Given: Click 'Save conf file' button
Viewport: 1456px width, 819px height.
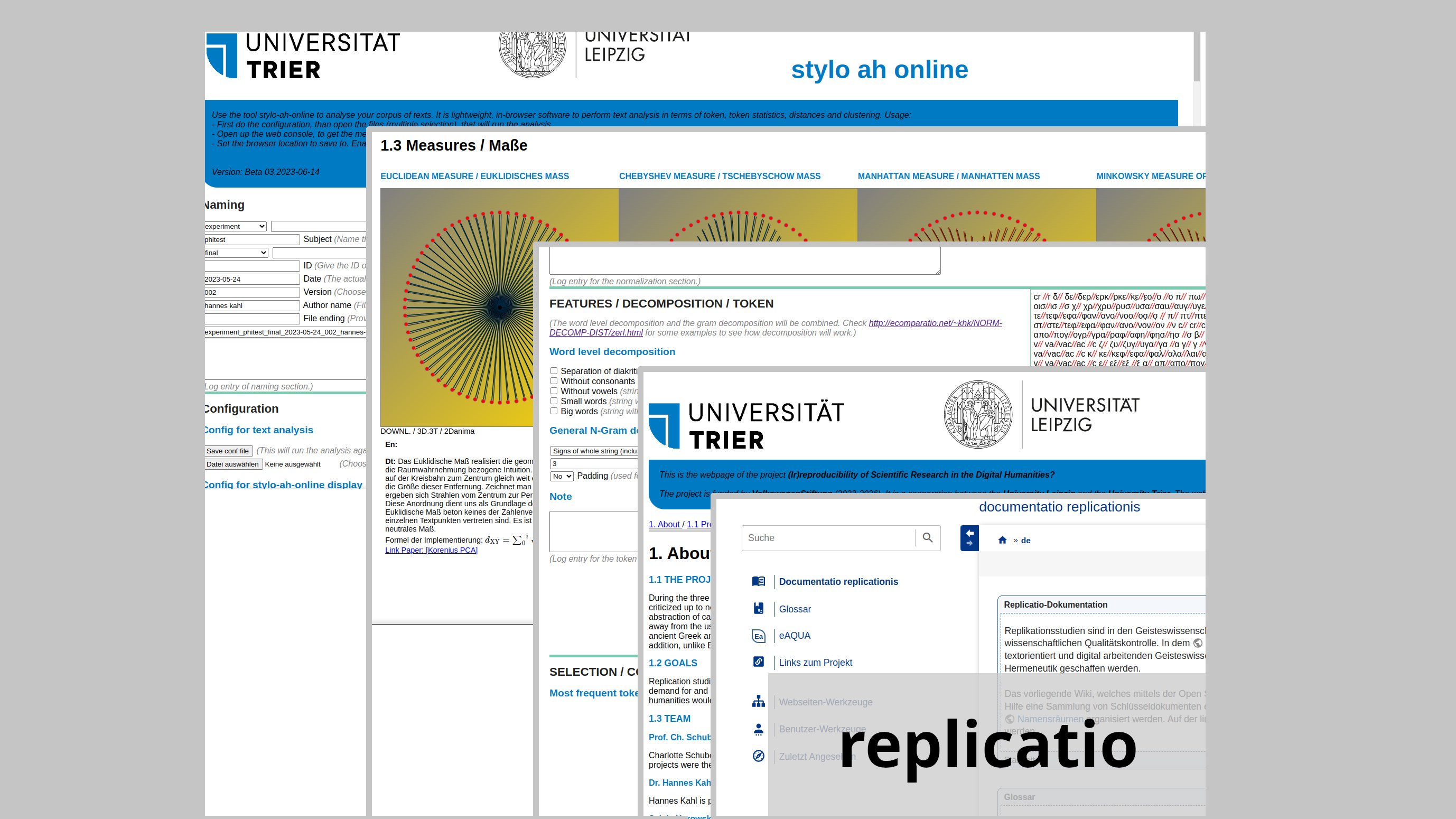Looking at the screenshot, I should tap(228, 451).
